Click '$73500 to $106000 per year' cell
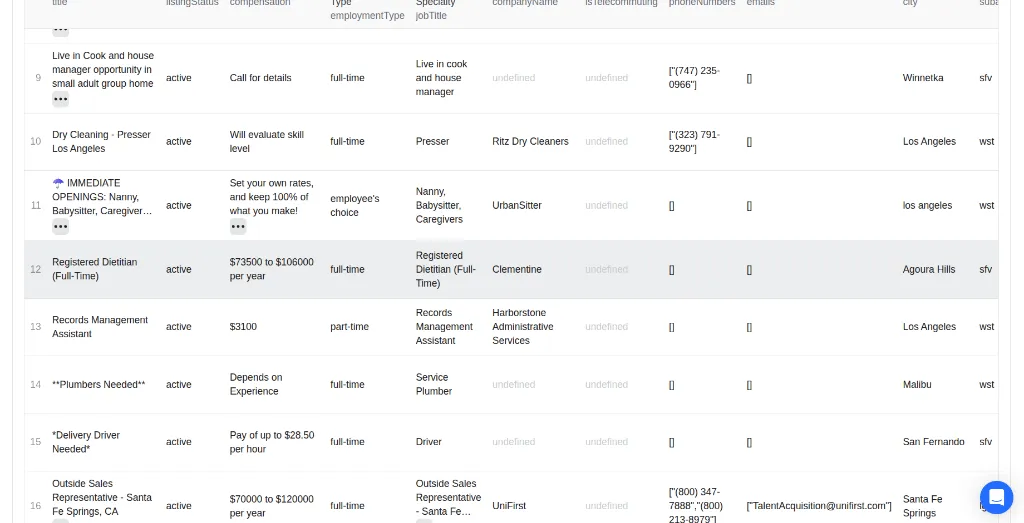The height and width of the screenshot is (523, 1024). pyautogui.click(x=272, y=269)
